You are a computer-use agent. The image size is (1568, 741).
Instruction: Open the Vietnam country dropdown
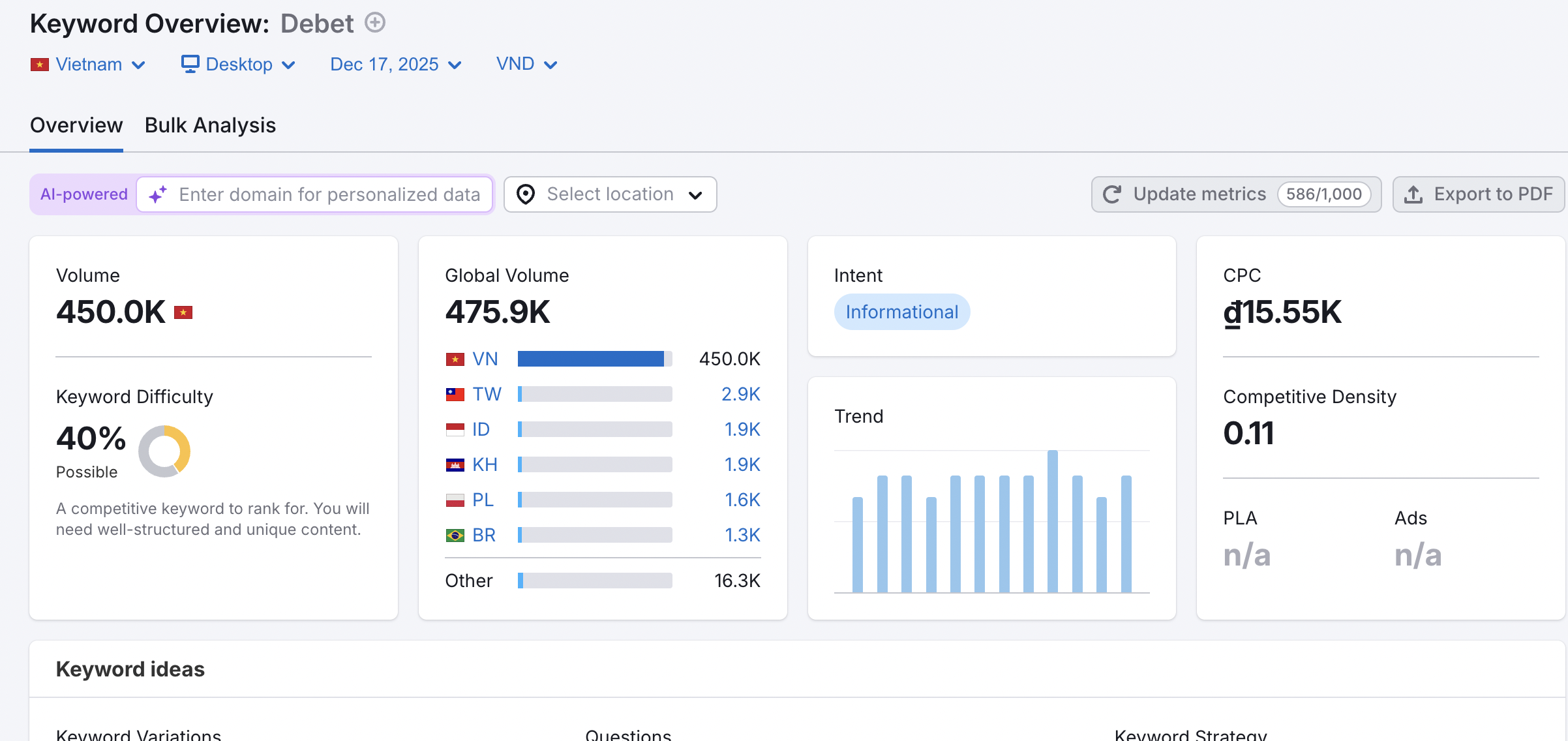88,65
